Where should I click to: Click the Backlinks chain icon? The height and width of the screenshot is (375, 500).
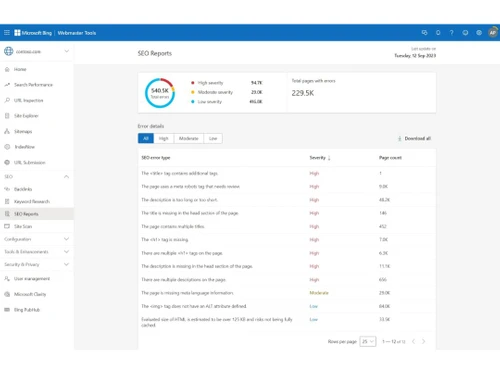(7, 189)
